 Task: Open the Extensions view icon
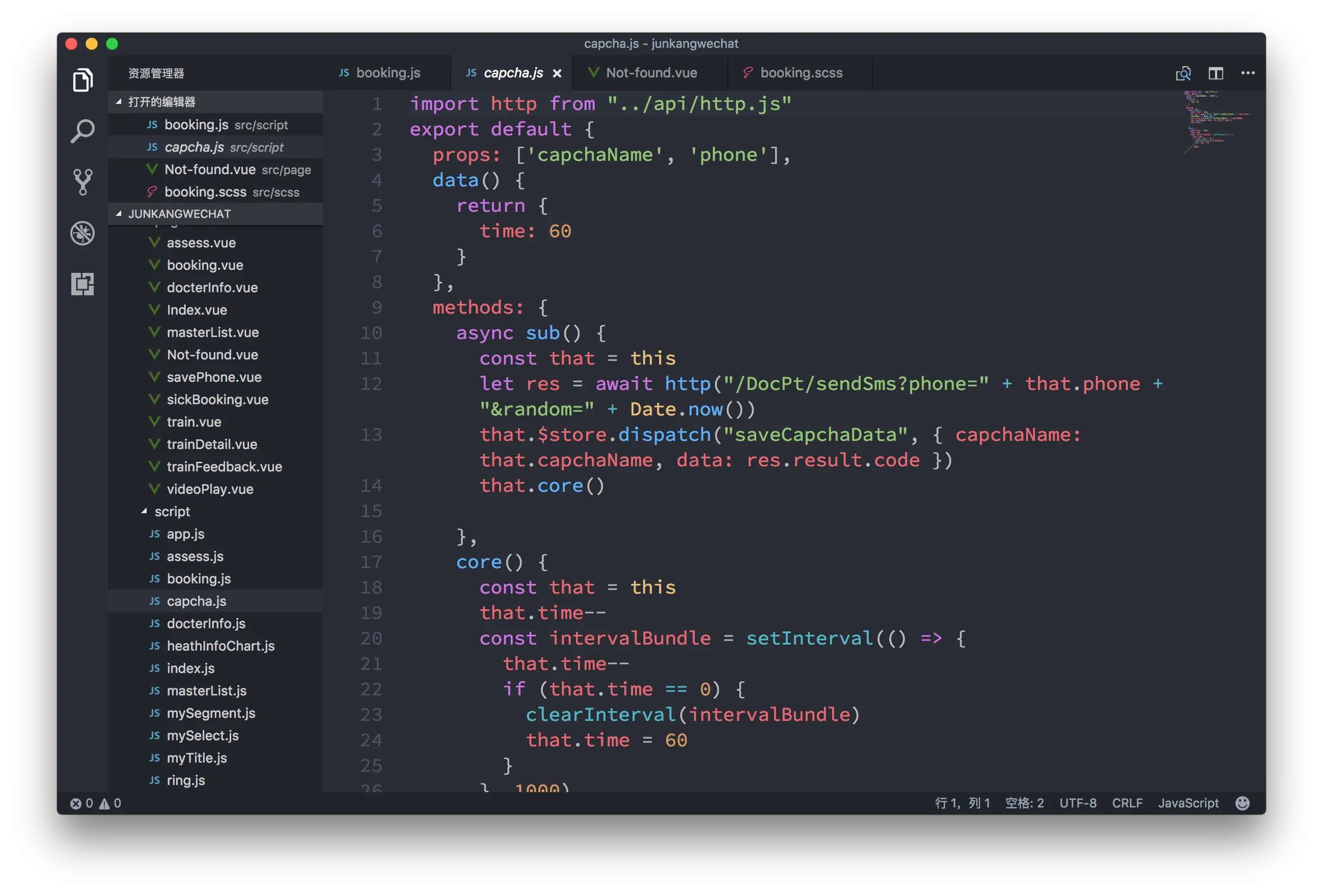pyautogui.click(x=82, y=284)
